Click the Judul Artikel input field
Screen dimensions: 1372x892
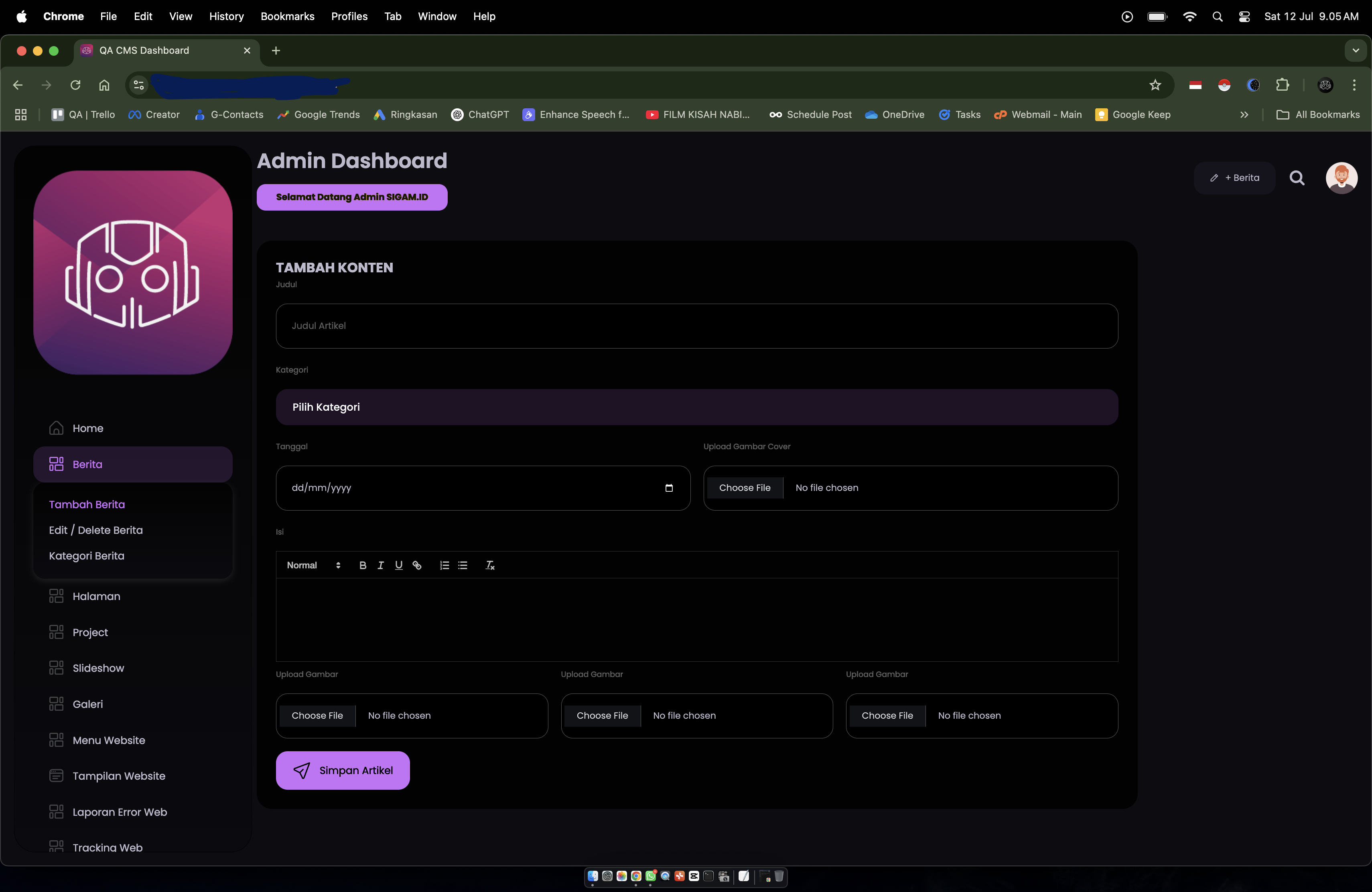coord(696,326)
